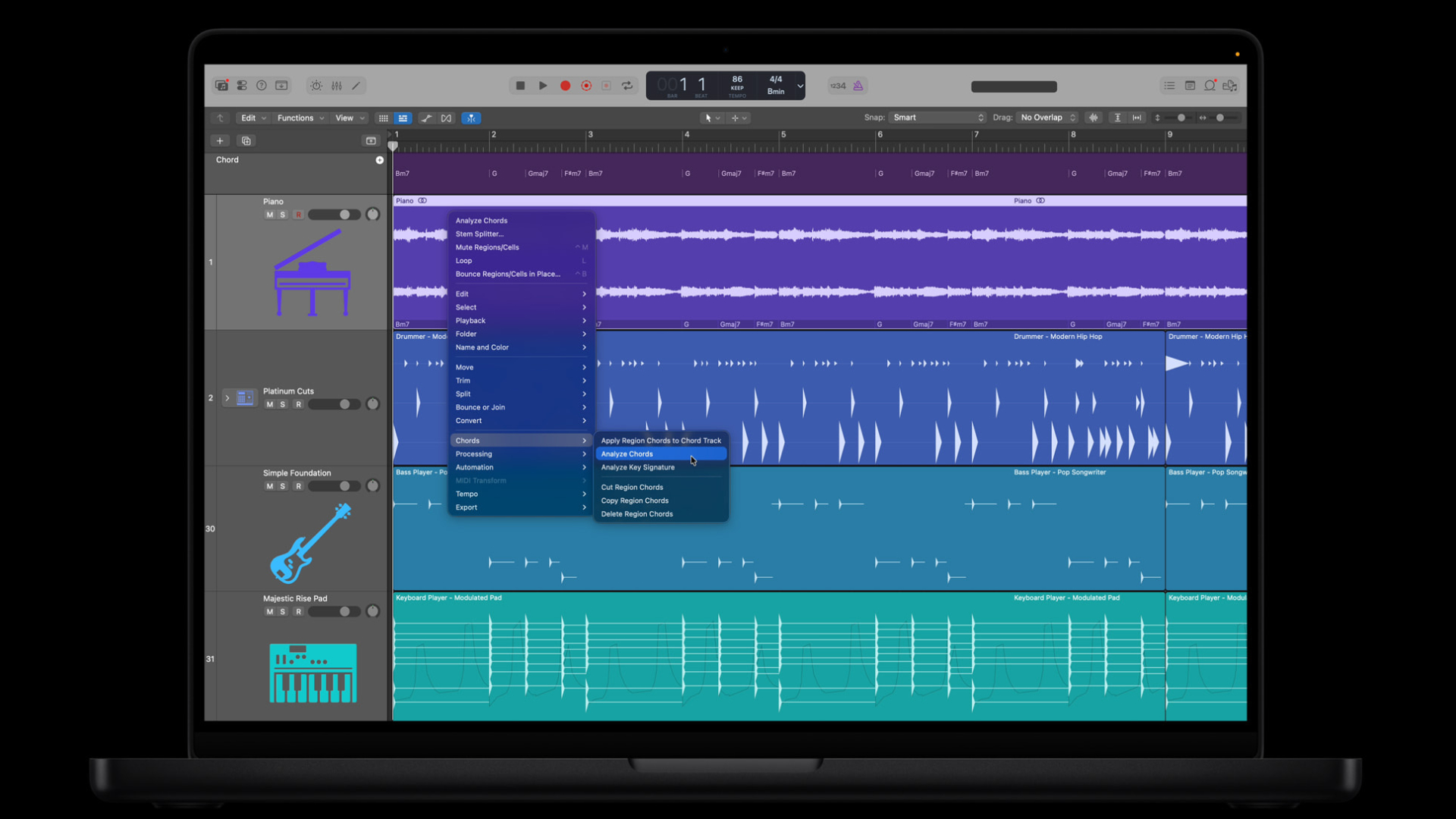Screen dimensions: 1456x819
Task: Choose Analyze Key Signature from submenu
Action: [637, 467]
